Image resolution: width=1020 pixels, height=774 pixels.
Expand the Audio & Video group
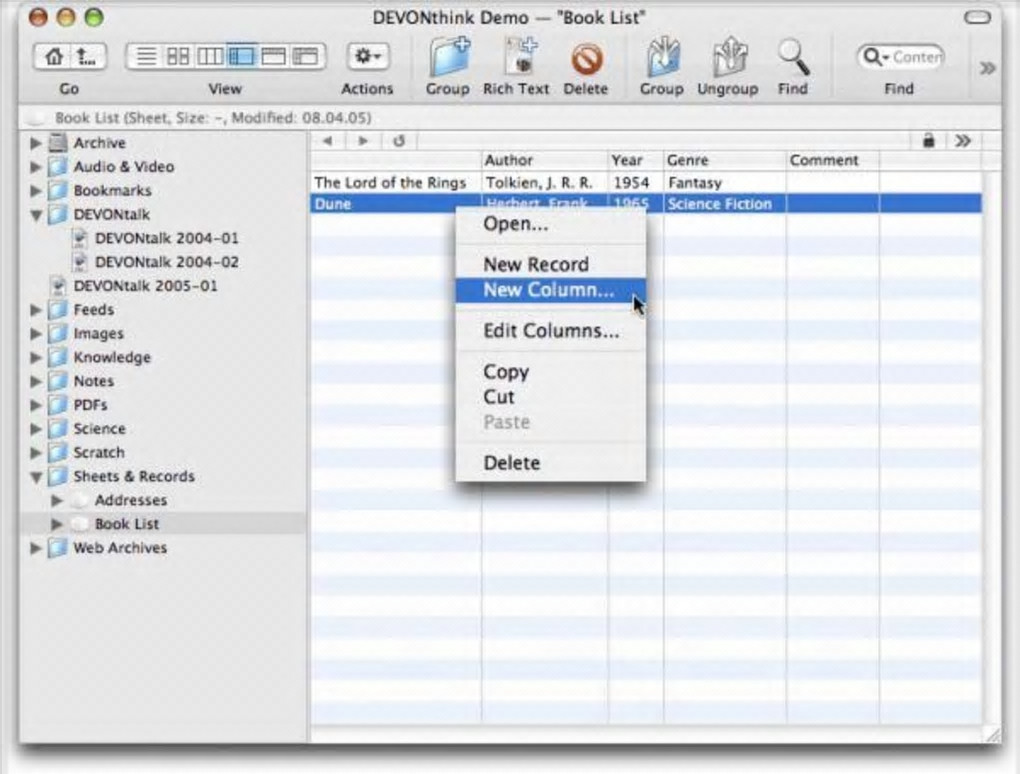pyautogui.click(x=36, y=167)
